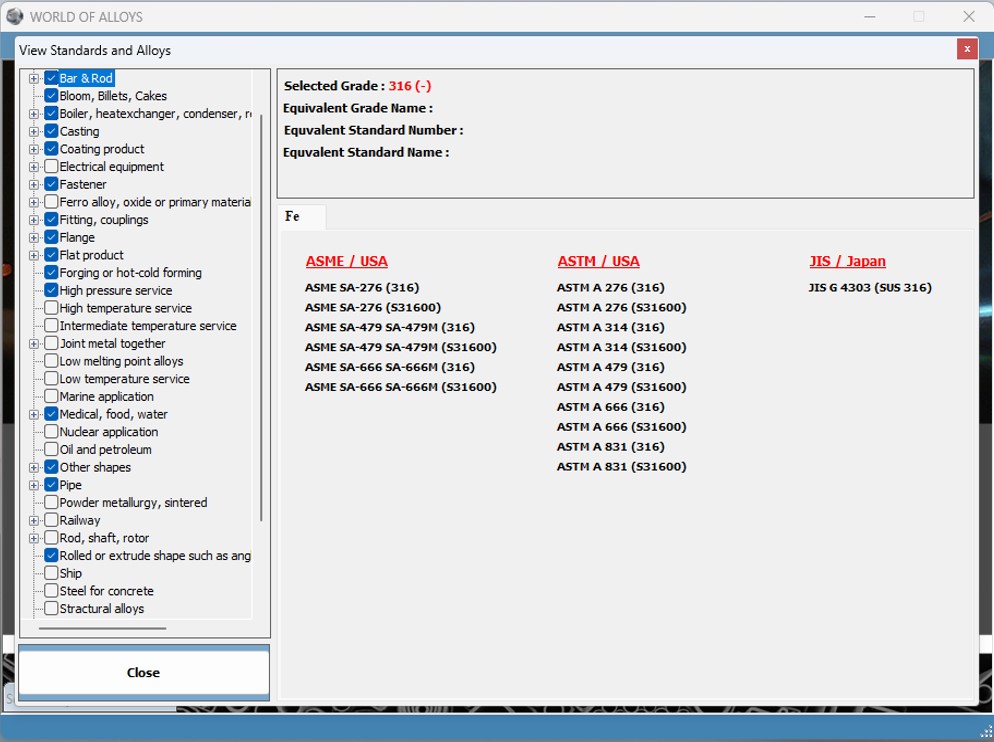Expand the Coating product node
Screen dimensions: 994x742
(x=34, y=149)
